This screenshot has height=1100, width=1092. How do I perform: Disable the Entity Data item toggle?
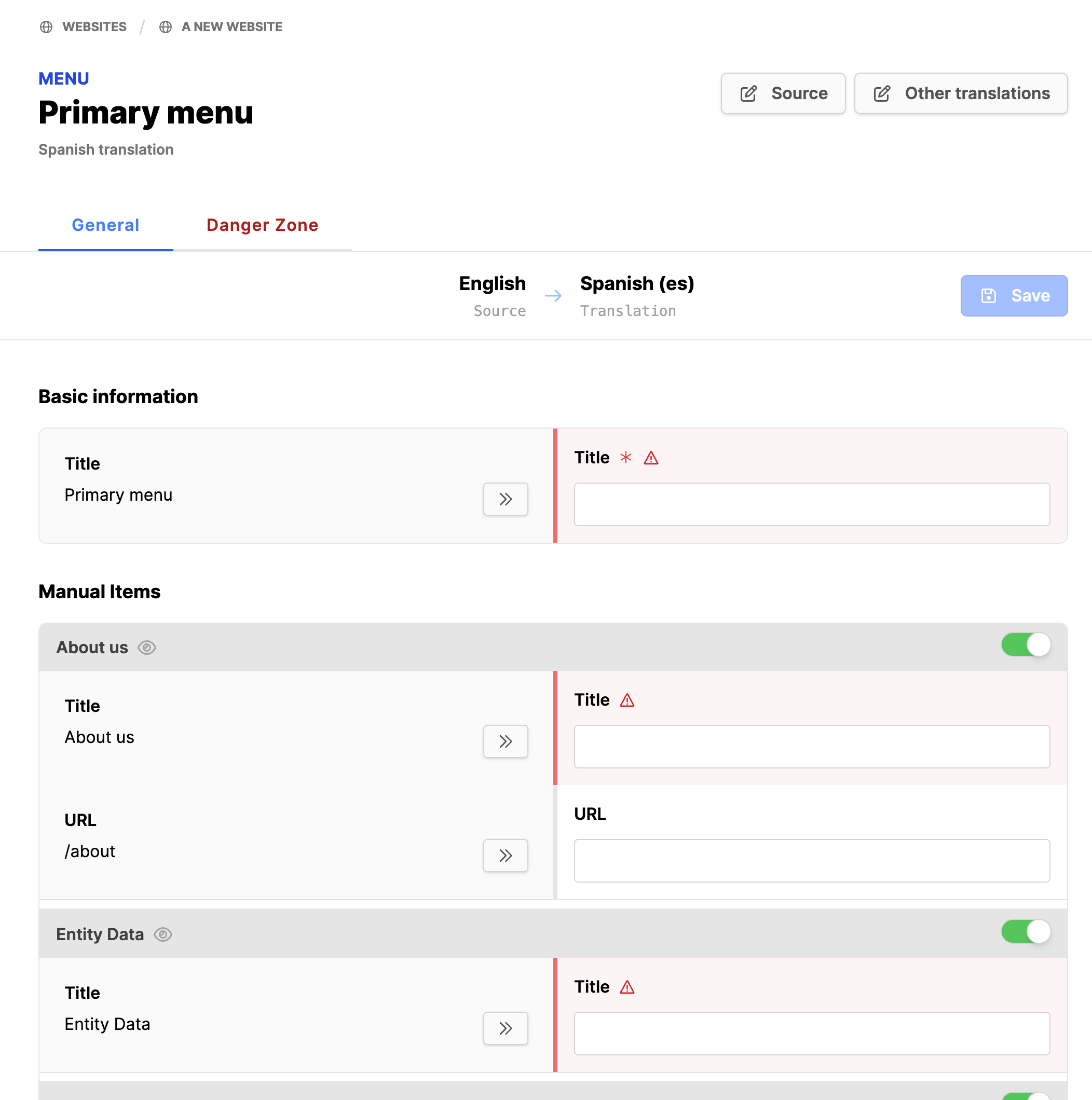(x=1026, y=932)
